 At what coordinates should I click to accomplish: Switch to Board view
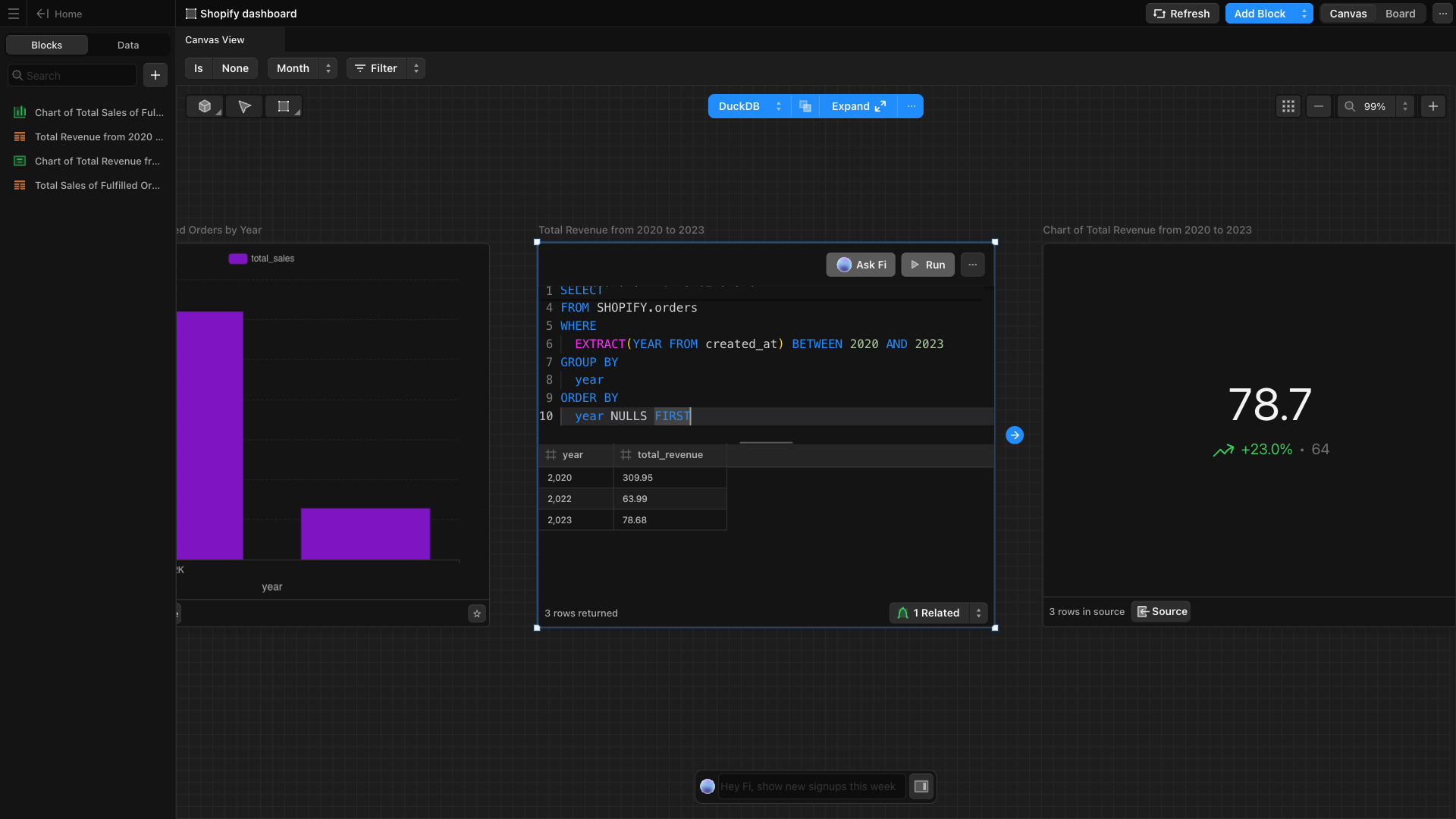click(1400, 14)
